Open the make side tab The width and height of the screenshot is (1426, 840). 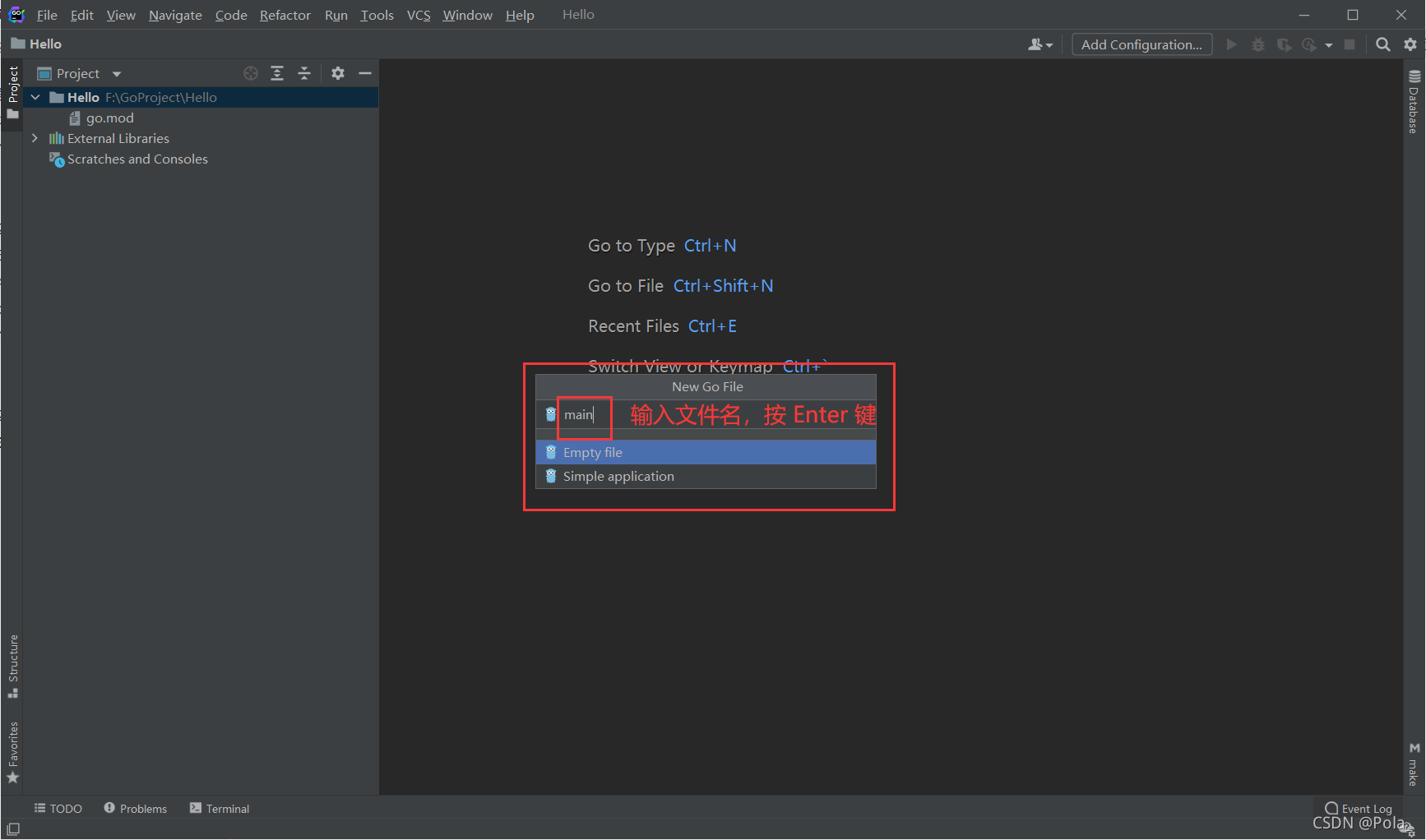[x=1414, y=765]
